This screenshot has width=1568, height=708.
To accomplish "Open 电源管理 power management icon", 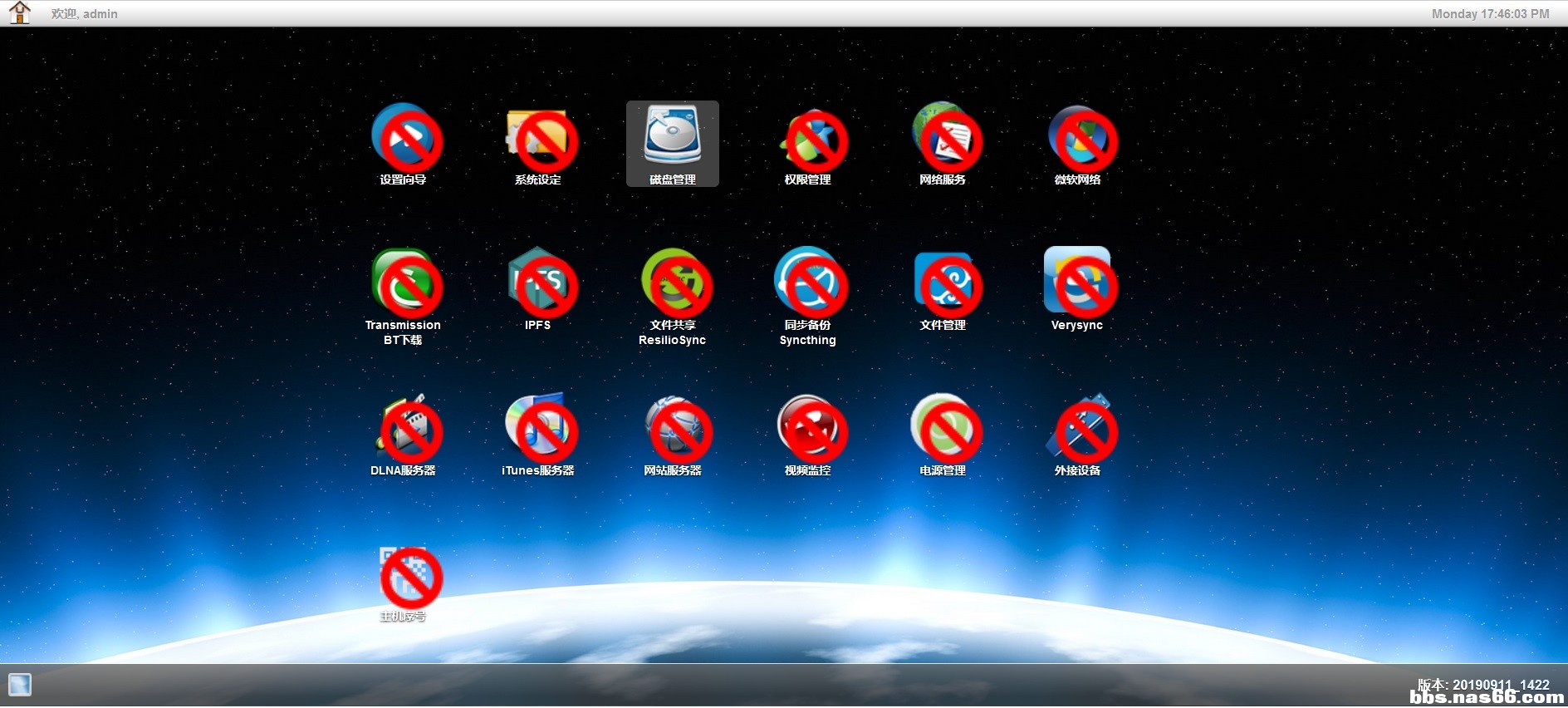I will coord(943,429).
